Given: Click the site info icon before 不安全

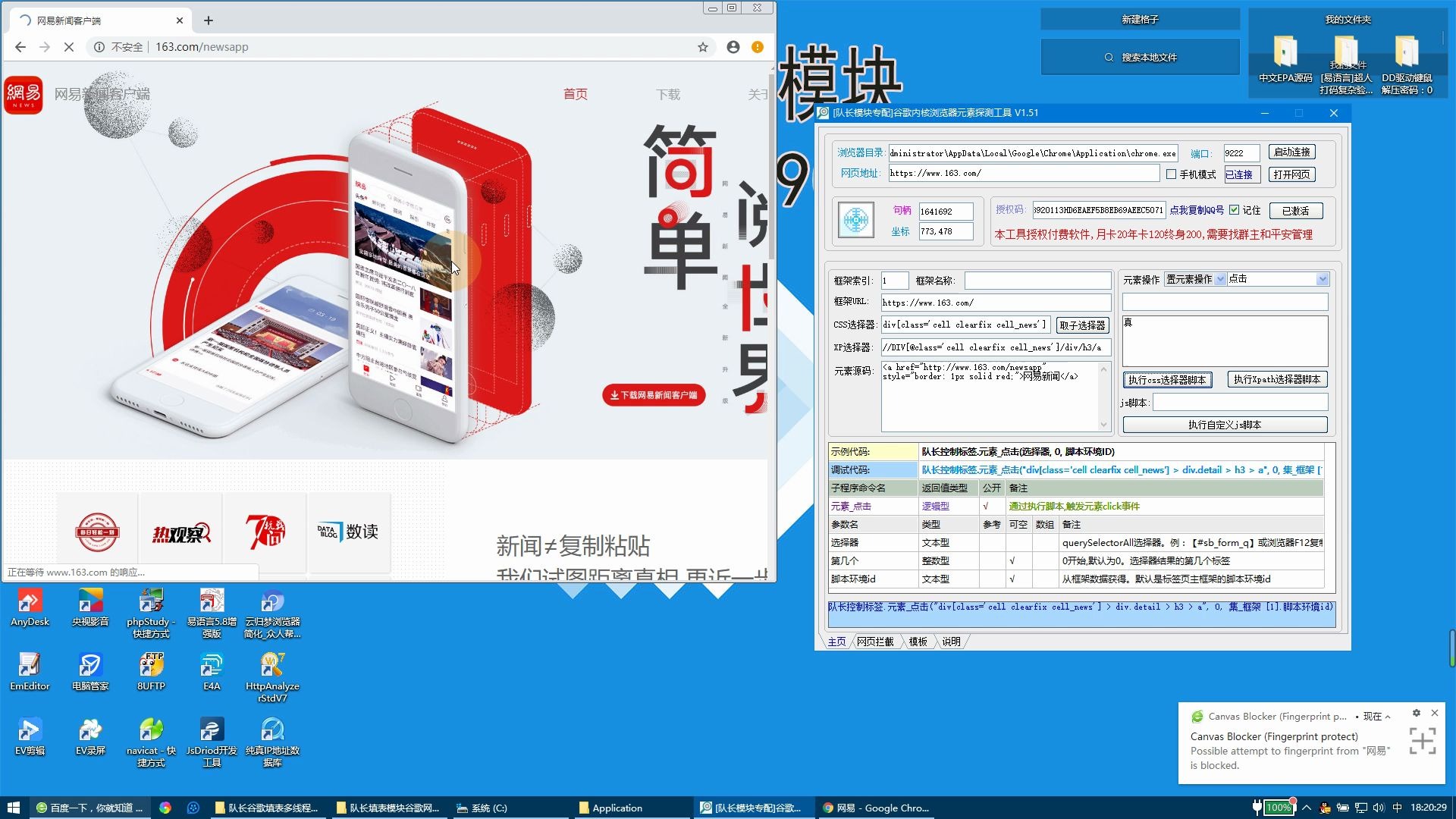Looking at the screenshot, I should pyautogui.click(x=99, y=47).
